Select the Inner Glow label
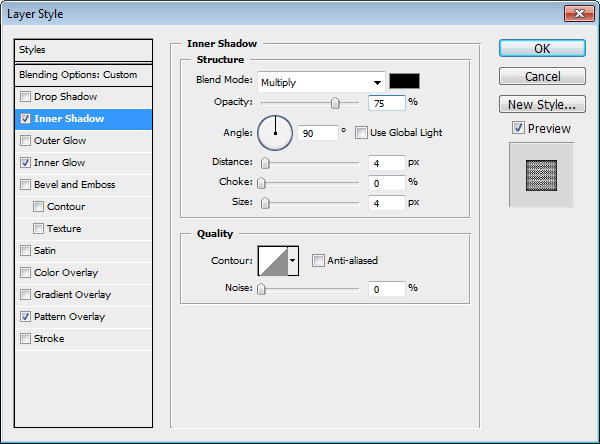The image size is (600, 444). (x=59, y=163)
